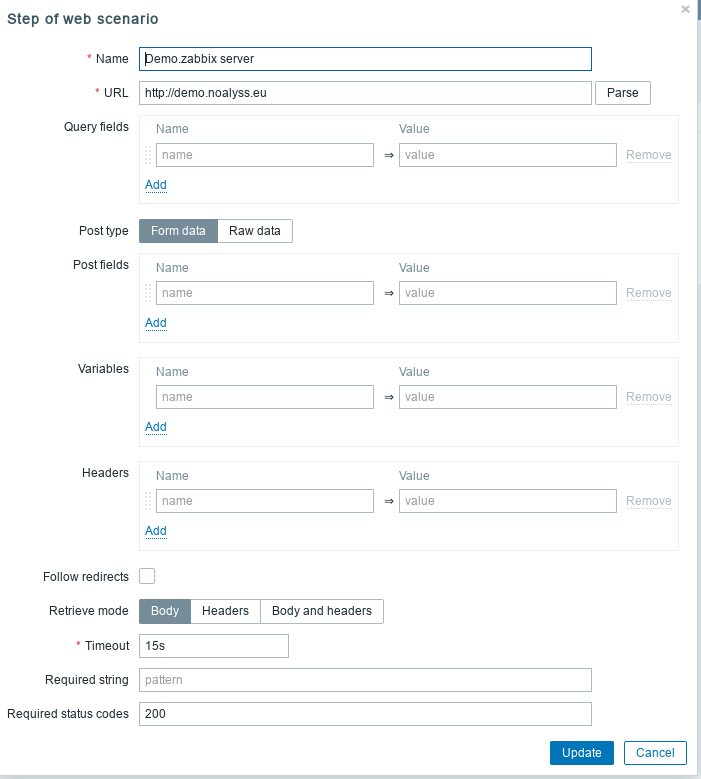Screen dimensions: 701x779
Task: Choose Body retrieve mode
Action: pos(165,611)
